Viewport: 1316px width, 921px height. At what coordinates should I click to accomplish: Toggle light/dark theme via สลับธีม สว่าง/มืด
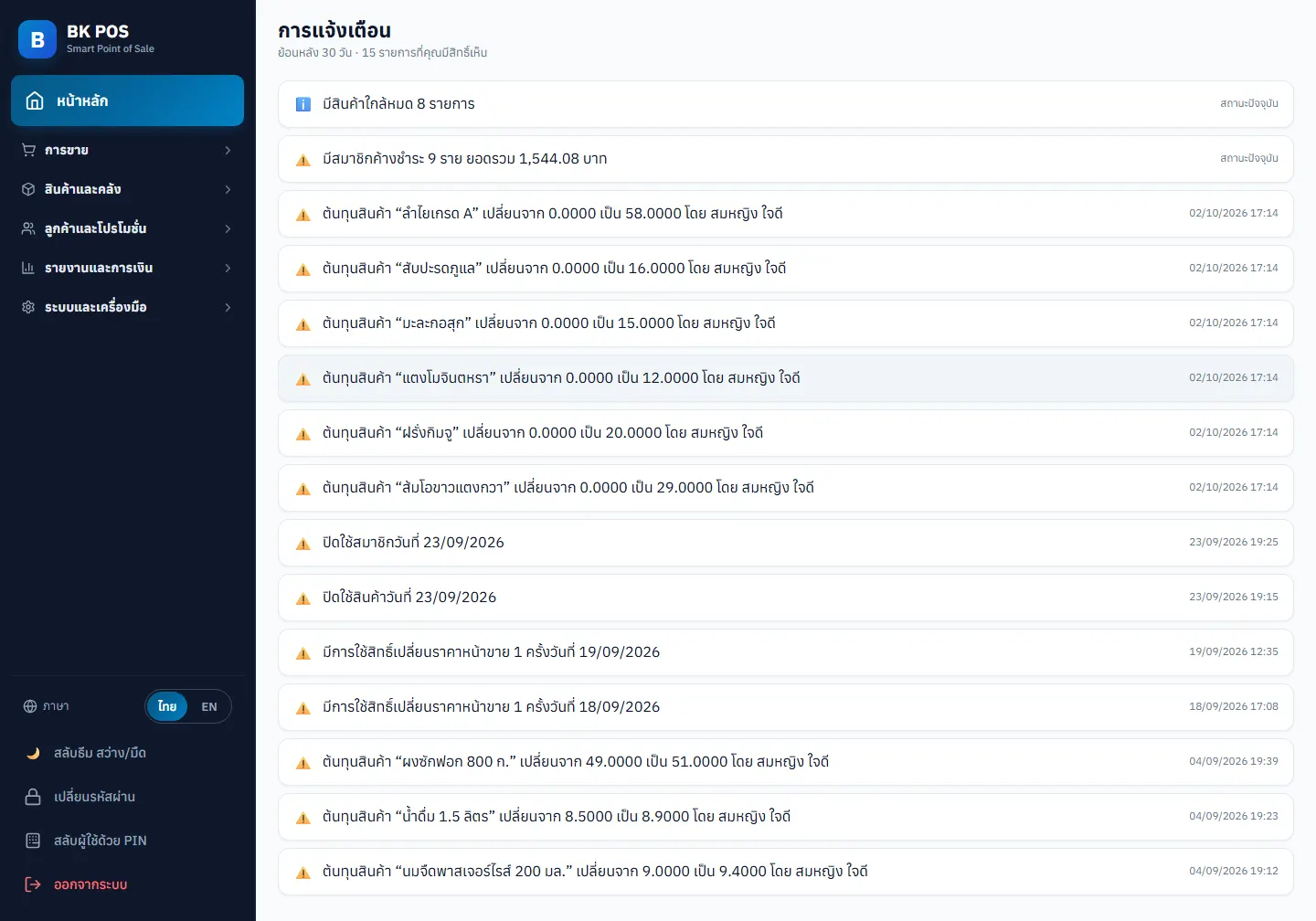(128, 753)
